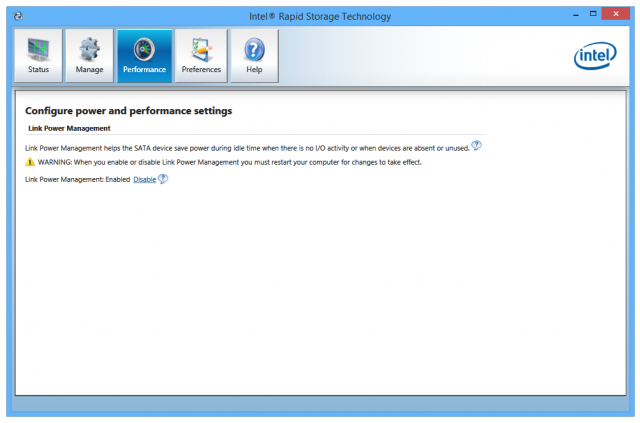The height and width of the screenshot is (423, 640).
Task: Click 'Link Power Management: Enabled' status text
Action: point(78,180)
